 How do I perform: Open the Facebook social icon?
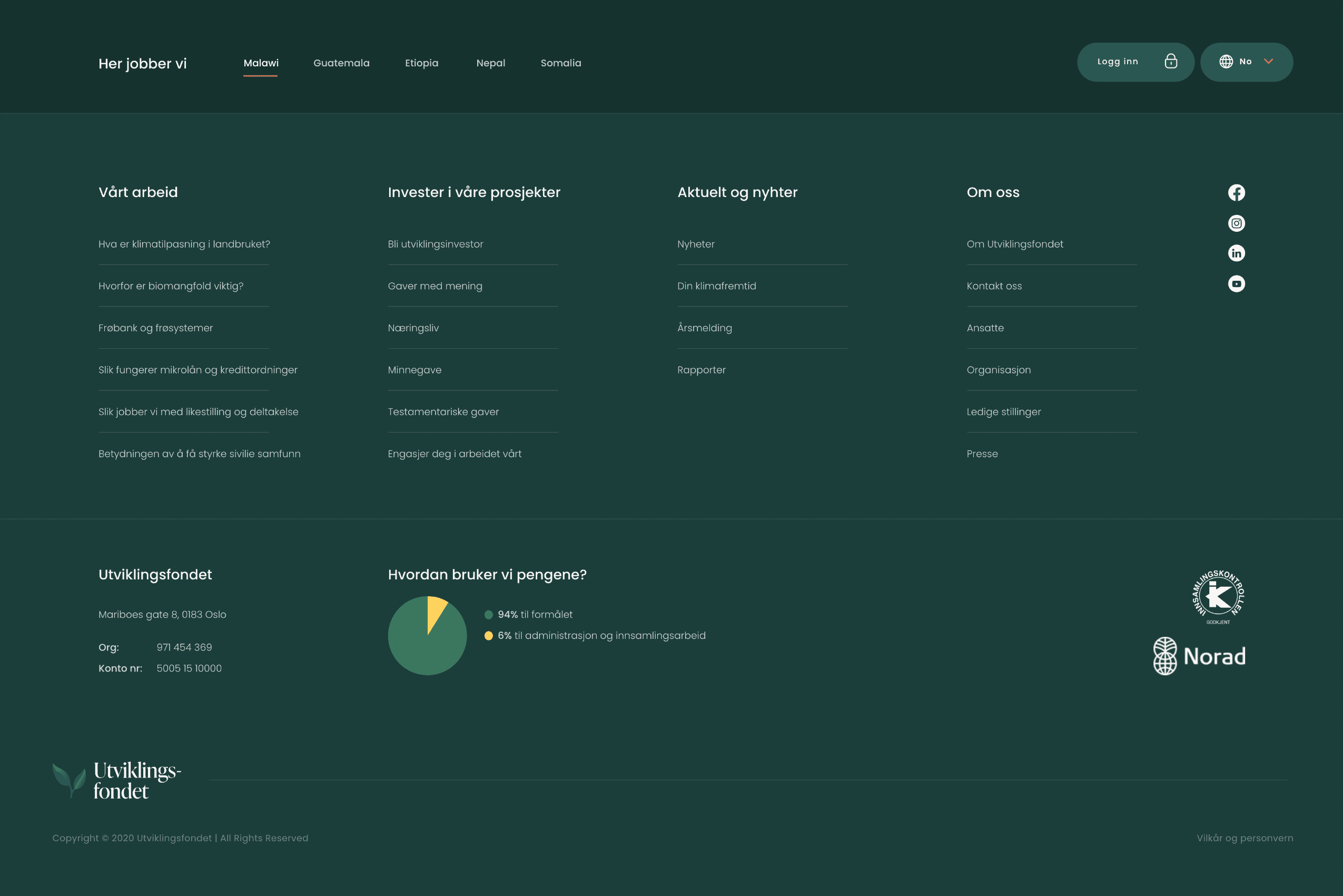[x=1236, y=193]
